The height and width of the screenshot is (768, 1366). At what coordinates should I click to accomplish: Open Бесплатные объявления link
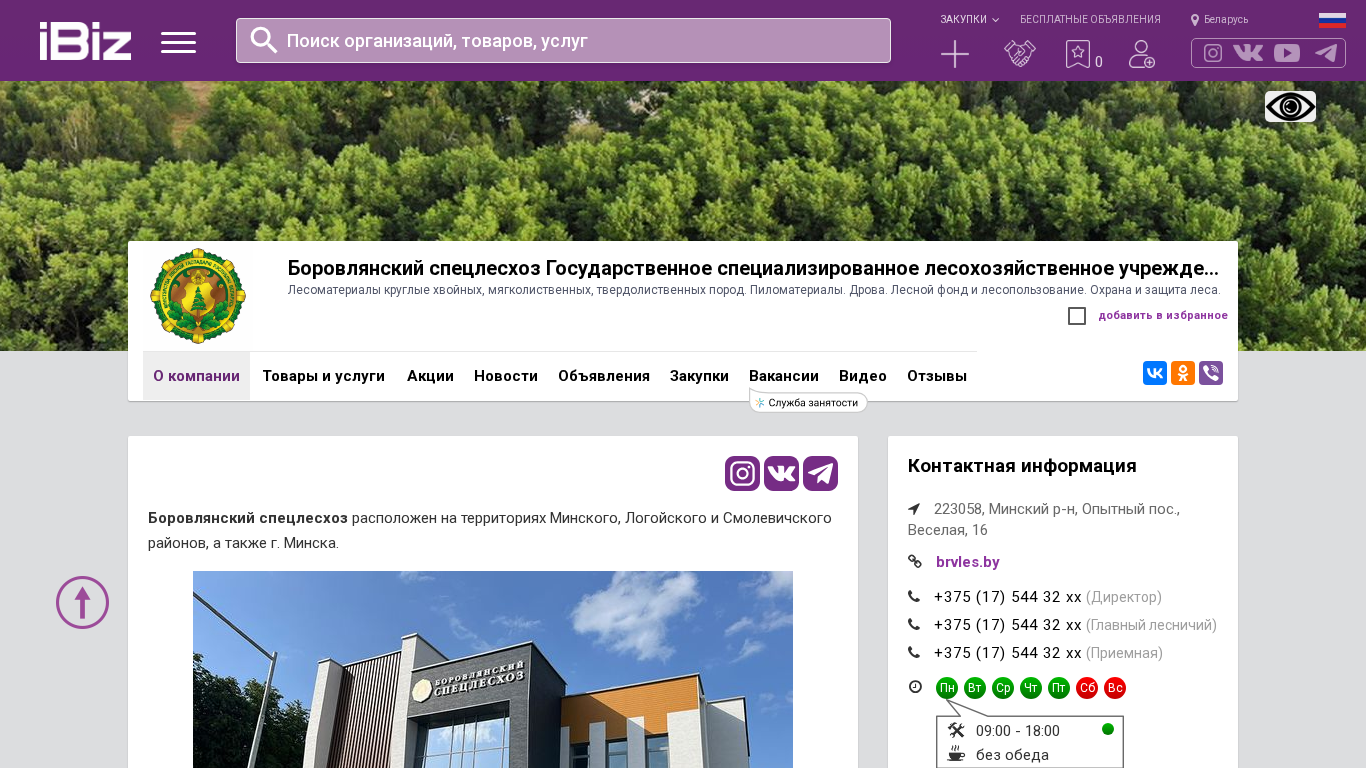(1090, 20)
